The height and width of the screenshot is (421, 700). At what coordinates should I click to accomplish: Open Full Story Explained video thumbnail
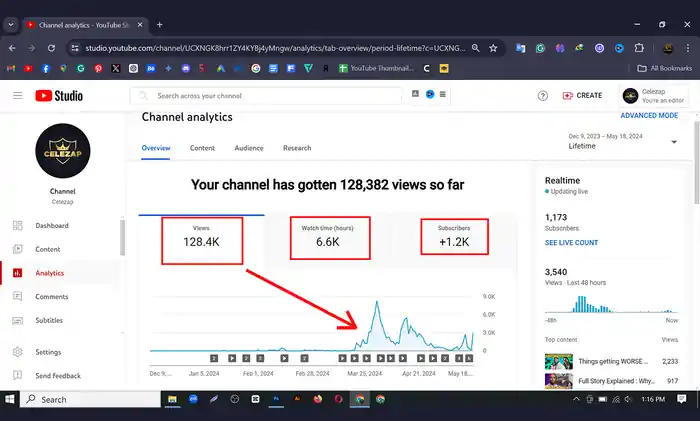click(x=558, y=381)
